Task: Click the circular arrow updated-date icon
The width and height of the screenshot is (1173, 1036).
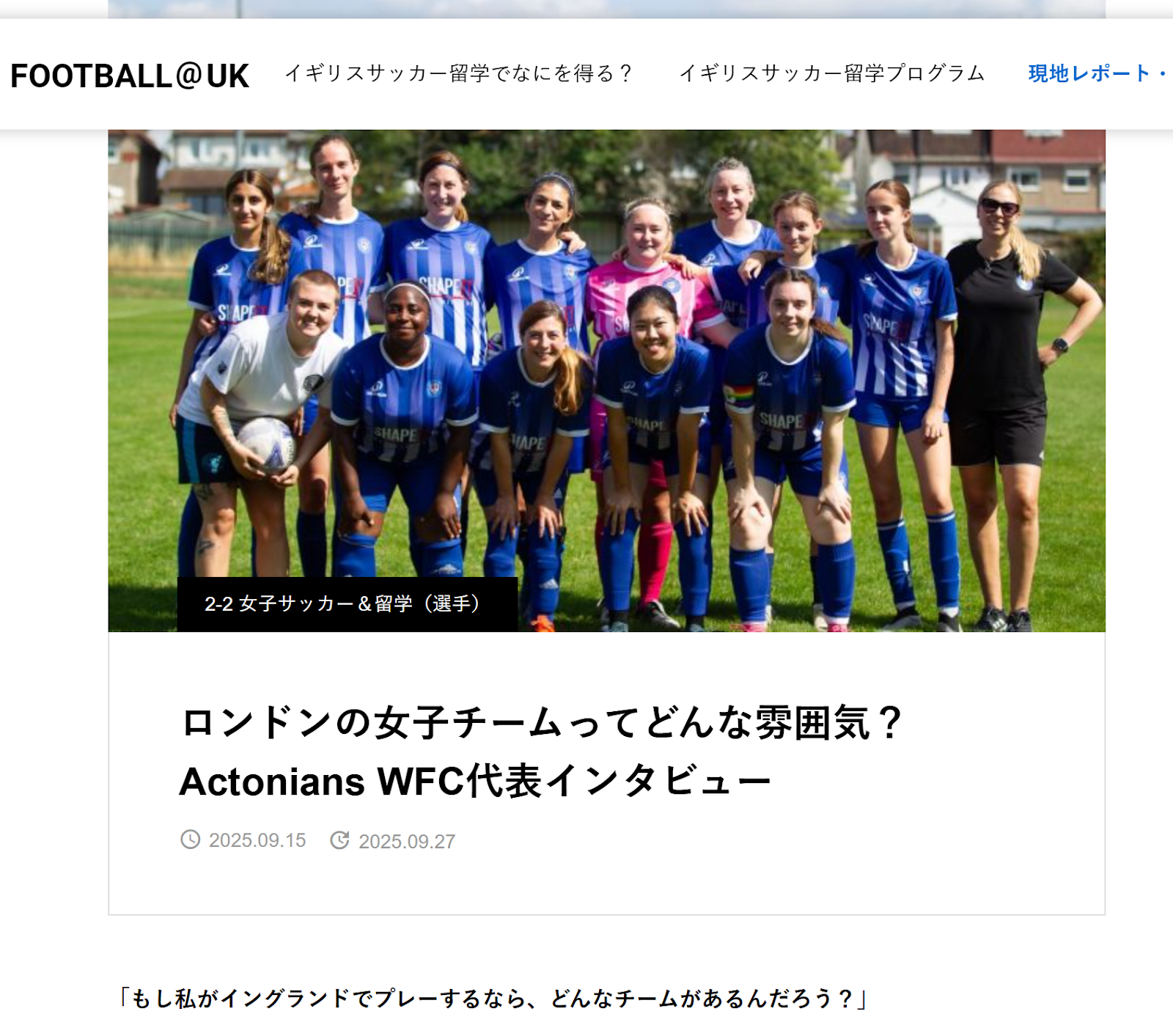Action: click(339, 840)
